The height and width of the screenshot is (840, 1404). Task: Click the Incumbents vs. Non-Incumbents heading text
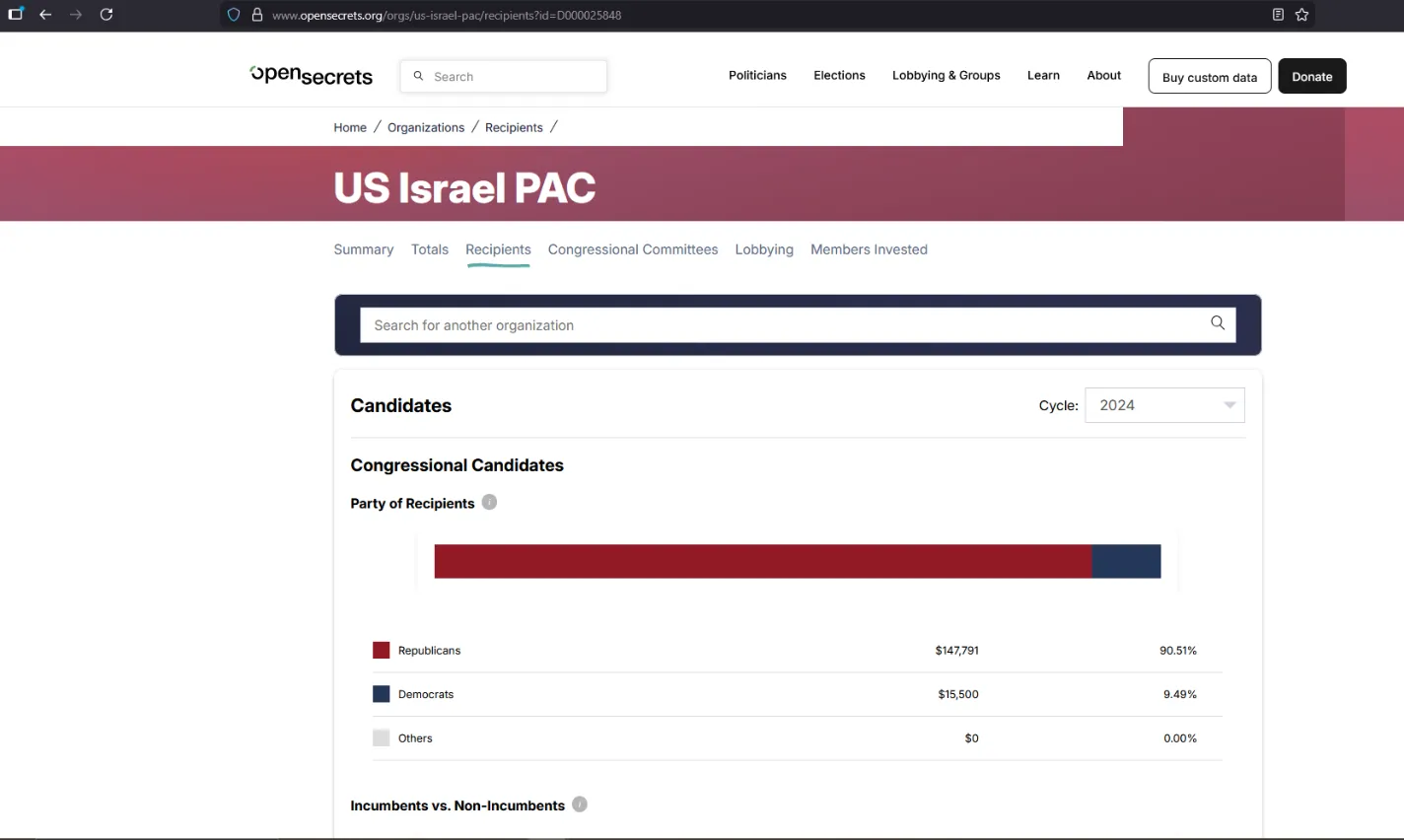click(457, 805)
